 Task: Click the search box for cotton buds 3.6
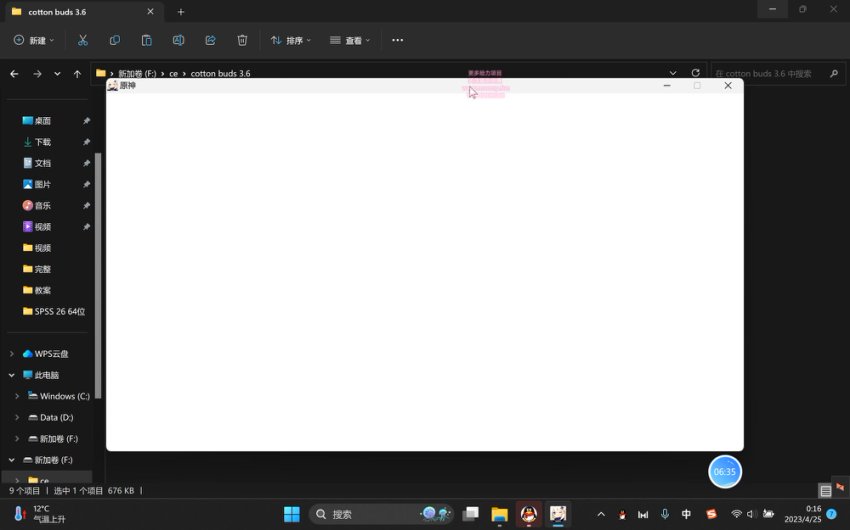[775, 73]
